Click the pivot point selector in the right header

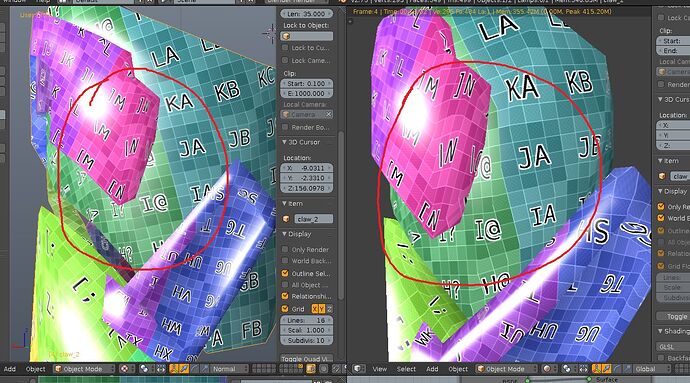(x=569, y=369)
